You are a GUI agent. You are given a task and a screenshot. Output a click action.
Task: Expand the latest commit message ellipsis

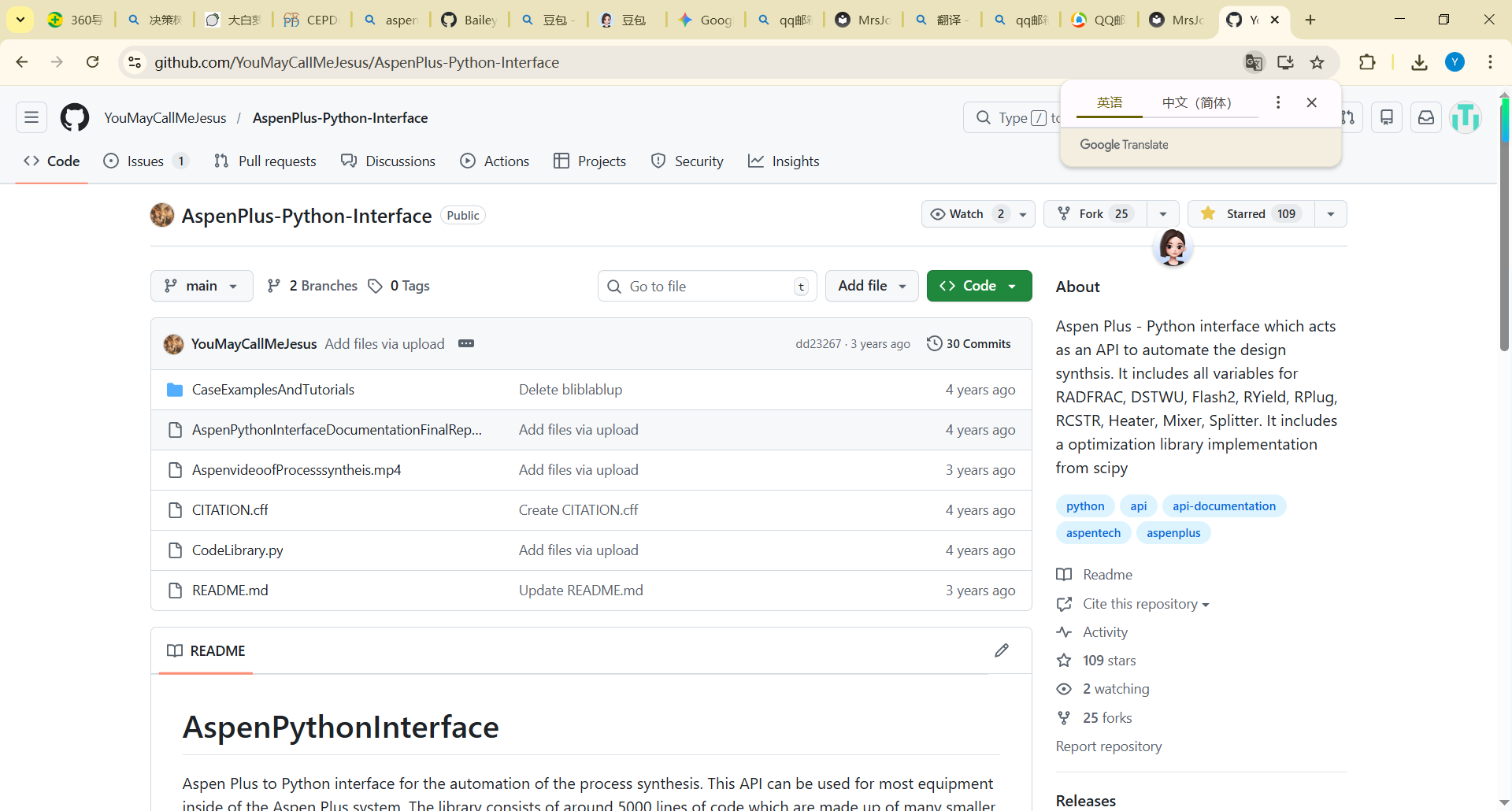(x=466, y=343)
